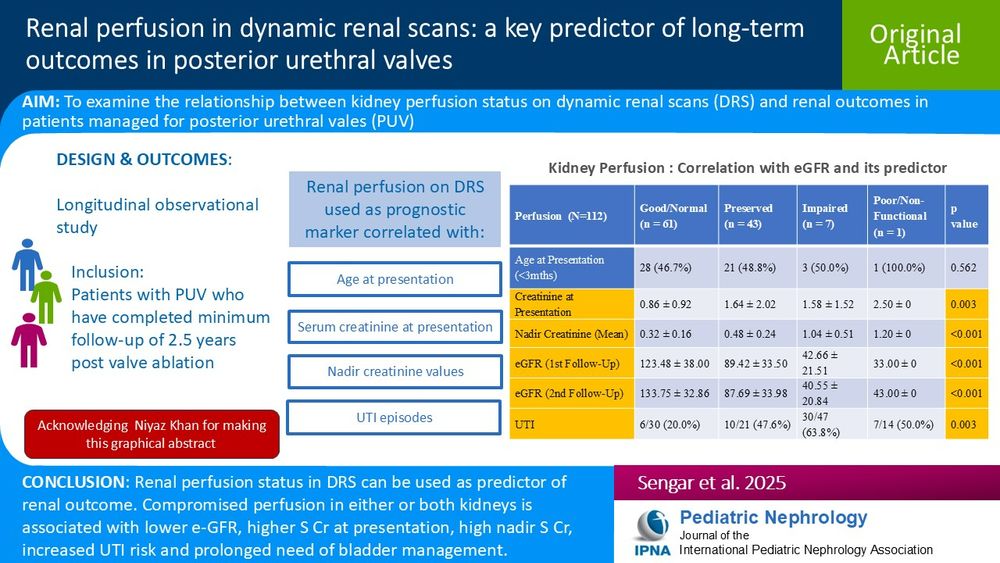Viewport: 1000px width, 563px height.
Task: Click the 33.00 ± 0 cell
Action: click(x=906, y=363)
